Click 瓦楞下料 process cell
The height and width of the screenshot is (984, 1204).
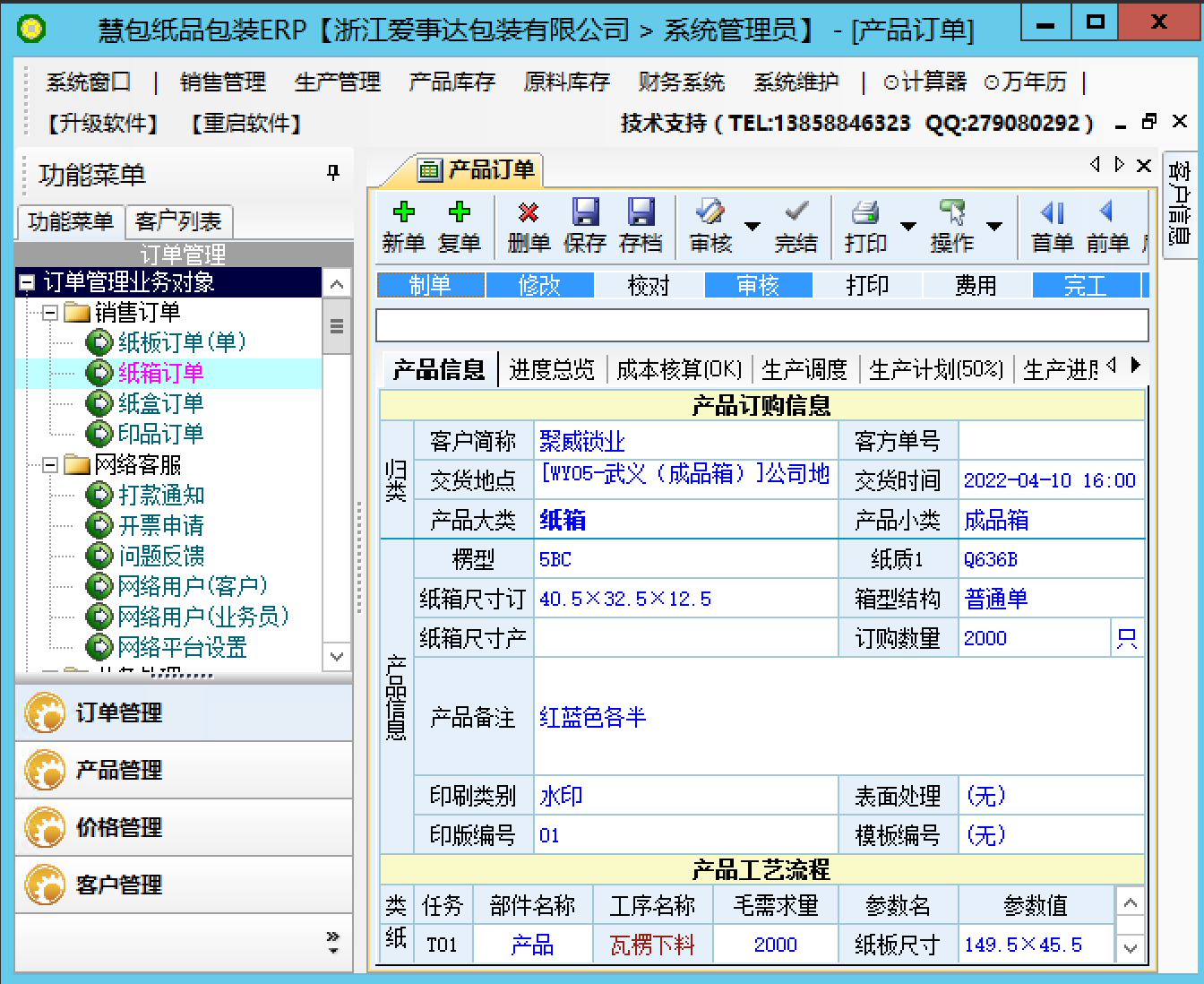pyautogui.click(x=653, y=945)
